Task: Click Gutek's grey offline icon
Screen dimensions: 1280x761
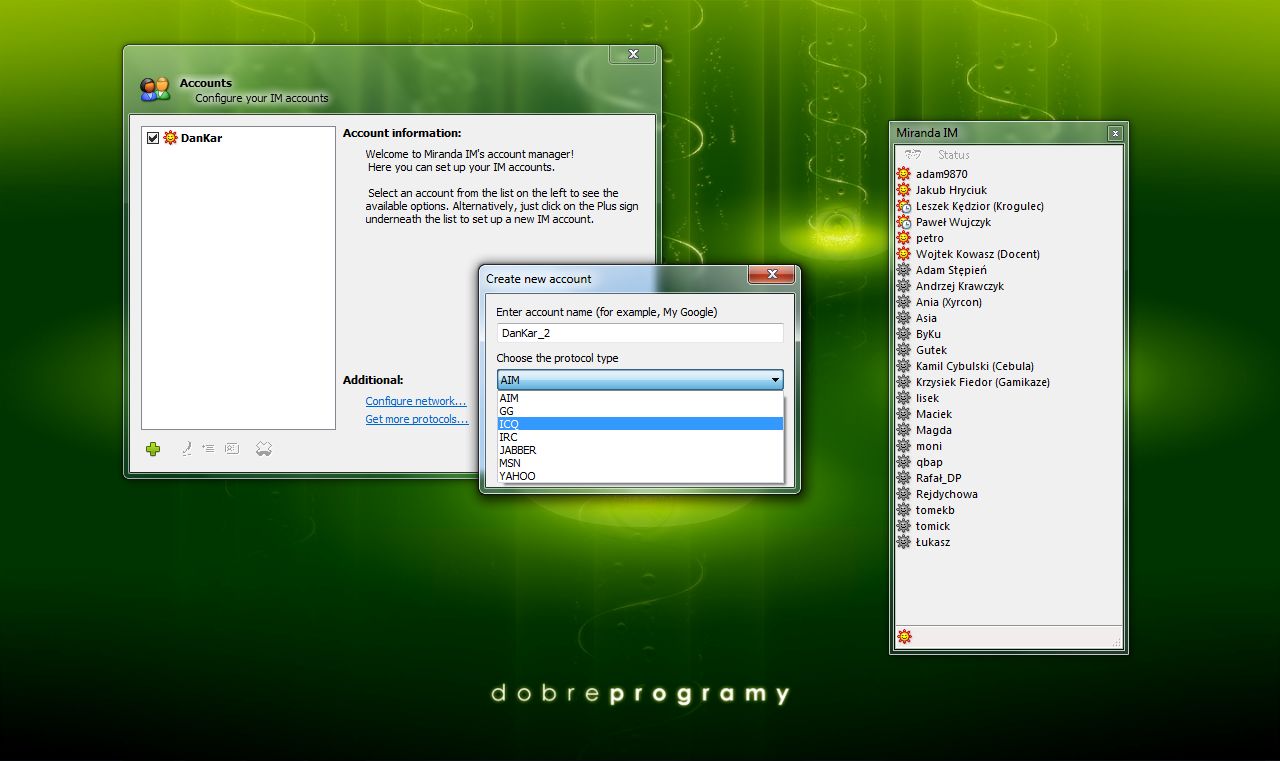Action: coord(904,350)
